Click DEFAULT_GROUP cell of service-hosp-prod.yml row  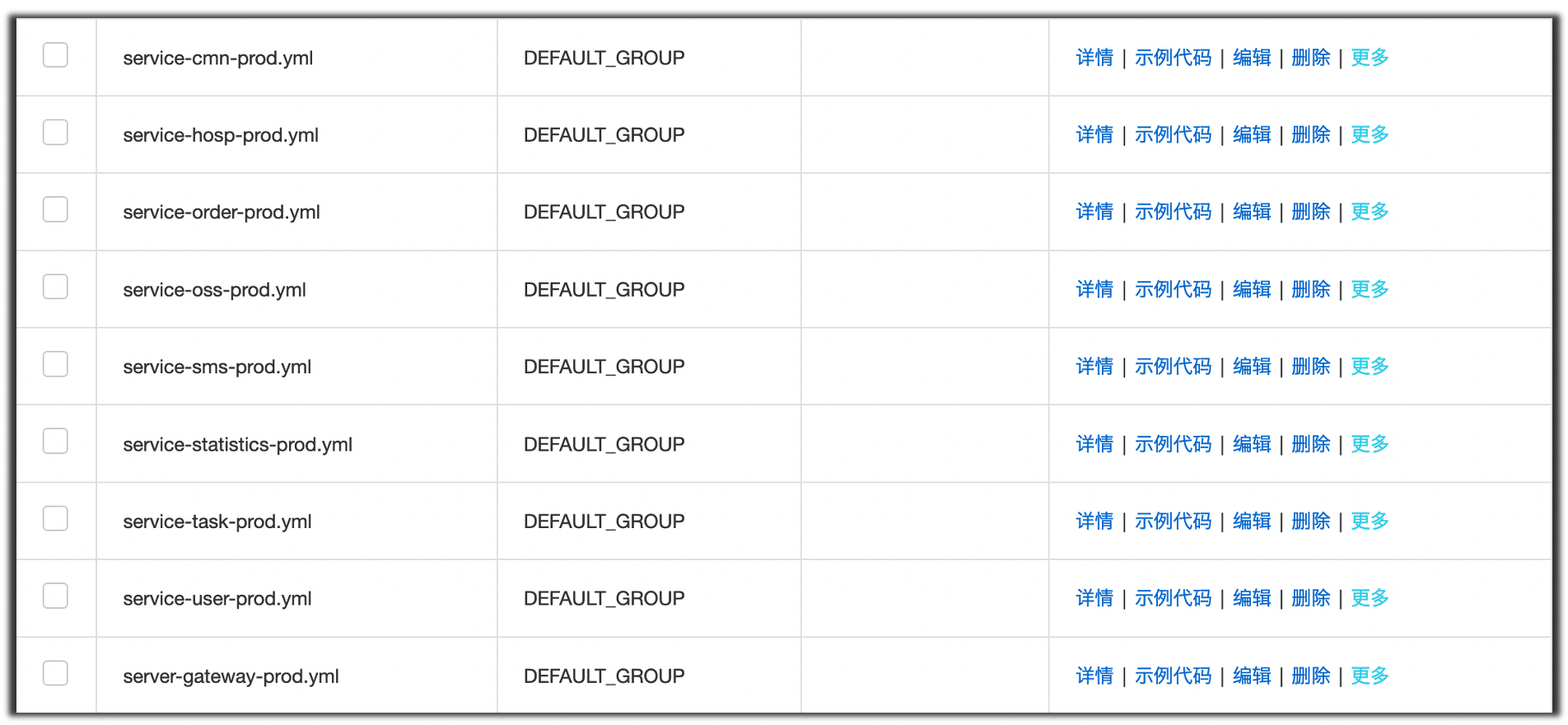(x=604, y=135)
